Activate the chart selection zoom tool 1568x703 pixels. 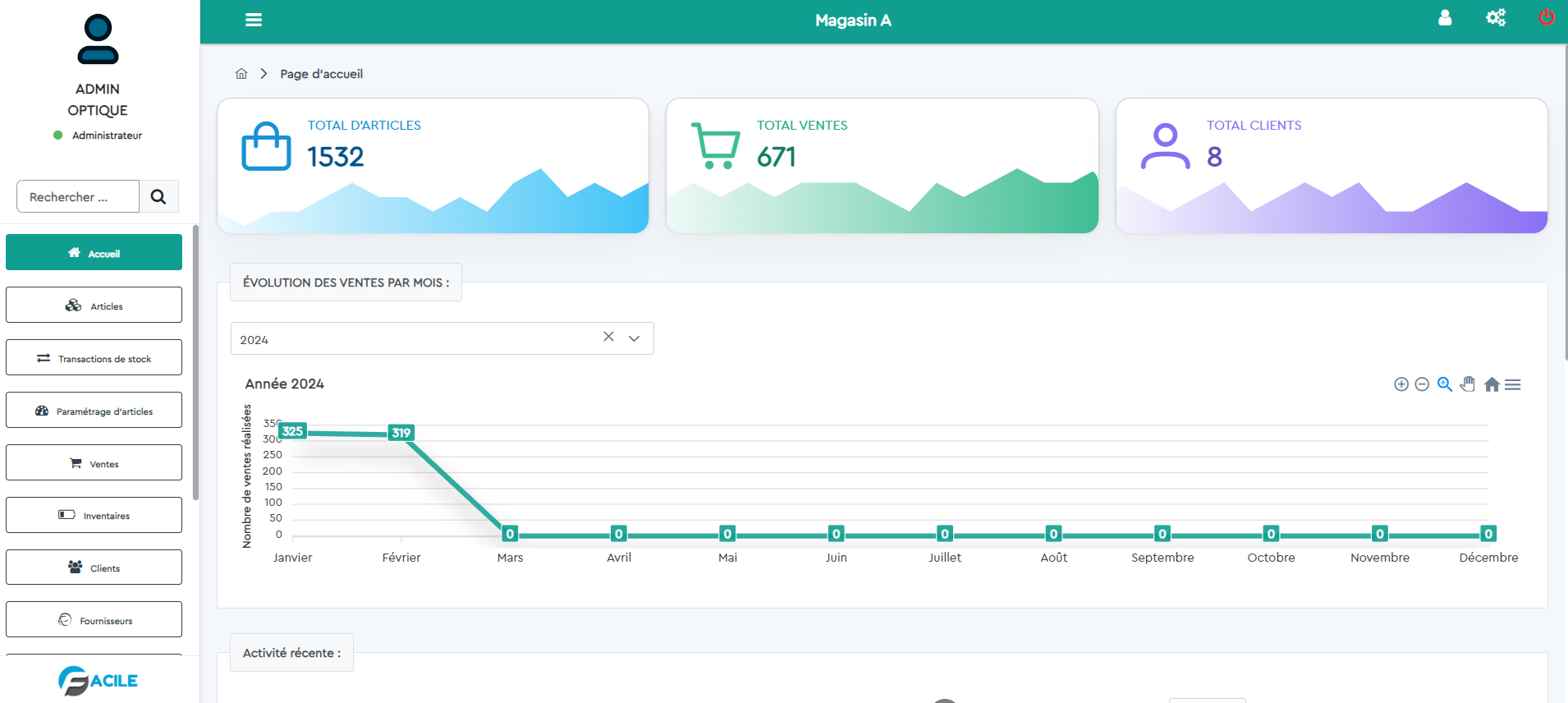pyautogui.click(x=1445, y=384)
